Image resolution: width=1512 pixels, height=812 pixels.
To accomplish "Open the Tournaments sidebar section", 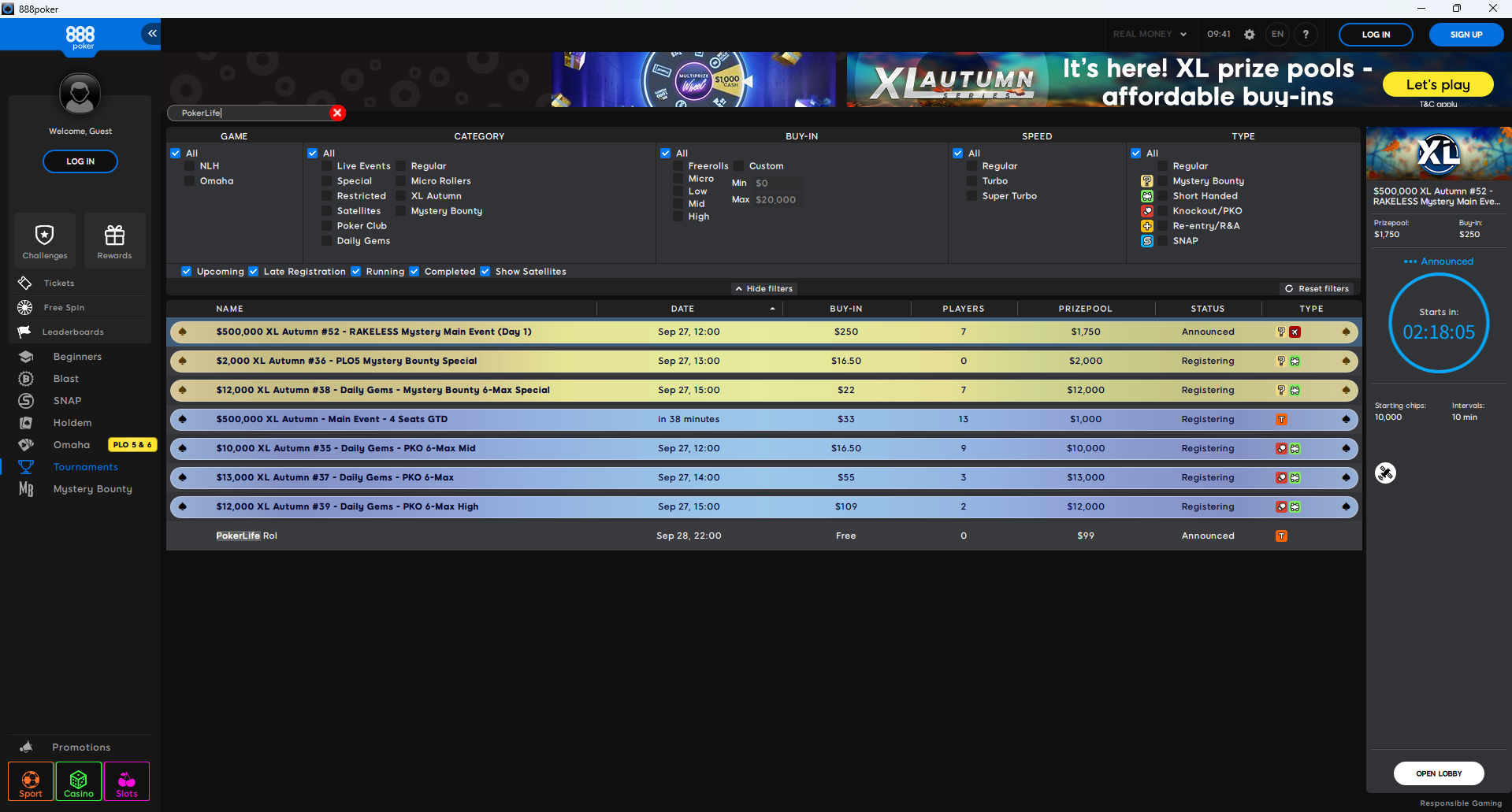I will (x=85, y=467).
